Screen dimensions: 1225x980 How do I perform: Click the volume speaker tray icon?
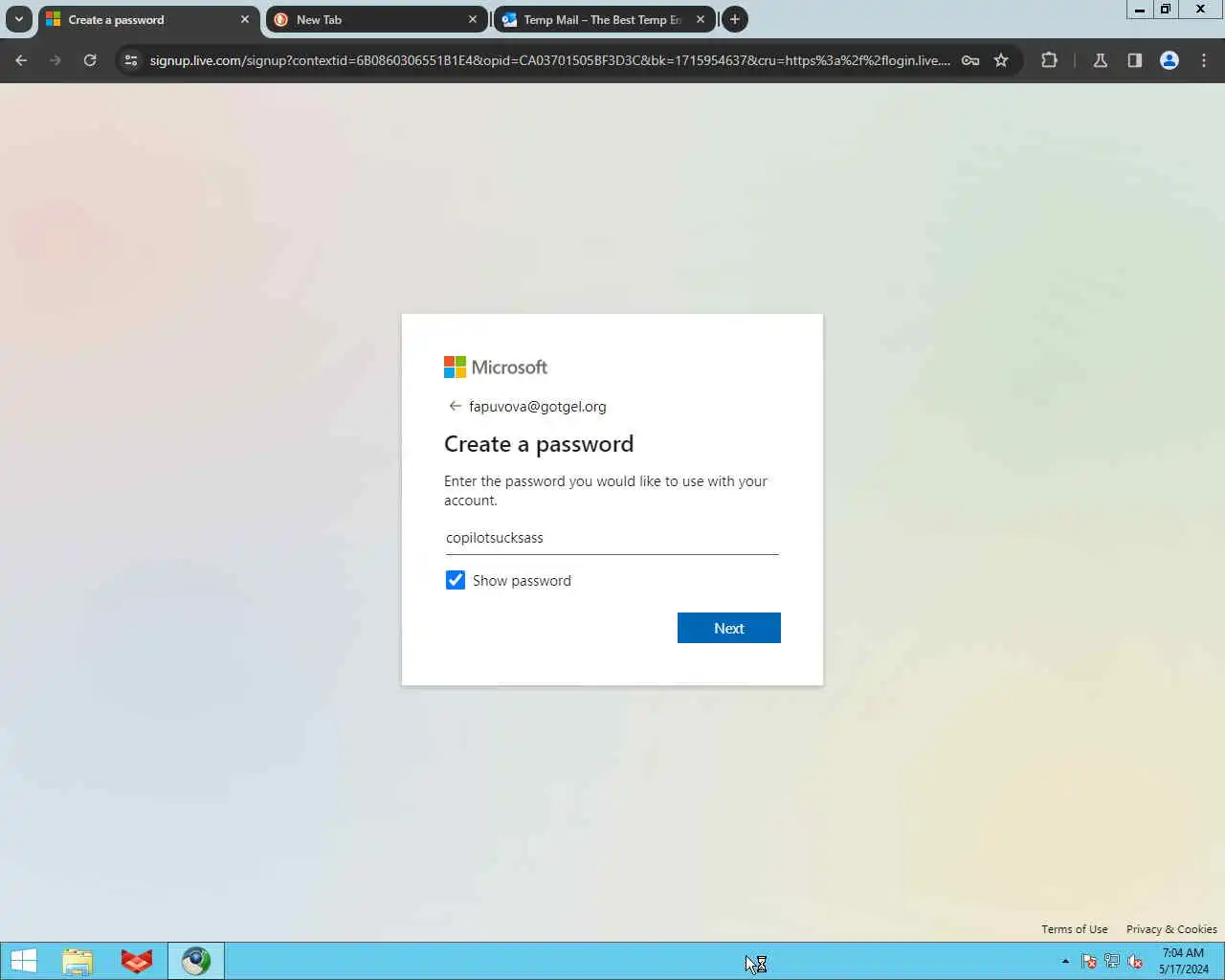1135,961
